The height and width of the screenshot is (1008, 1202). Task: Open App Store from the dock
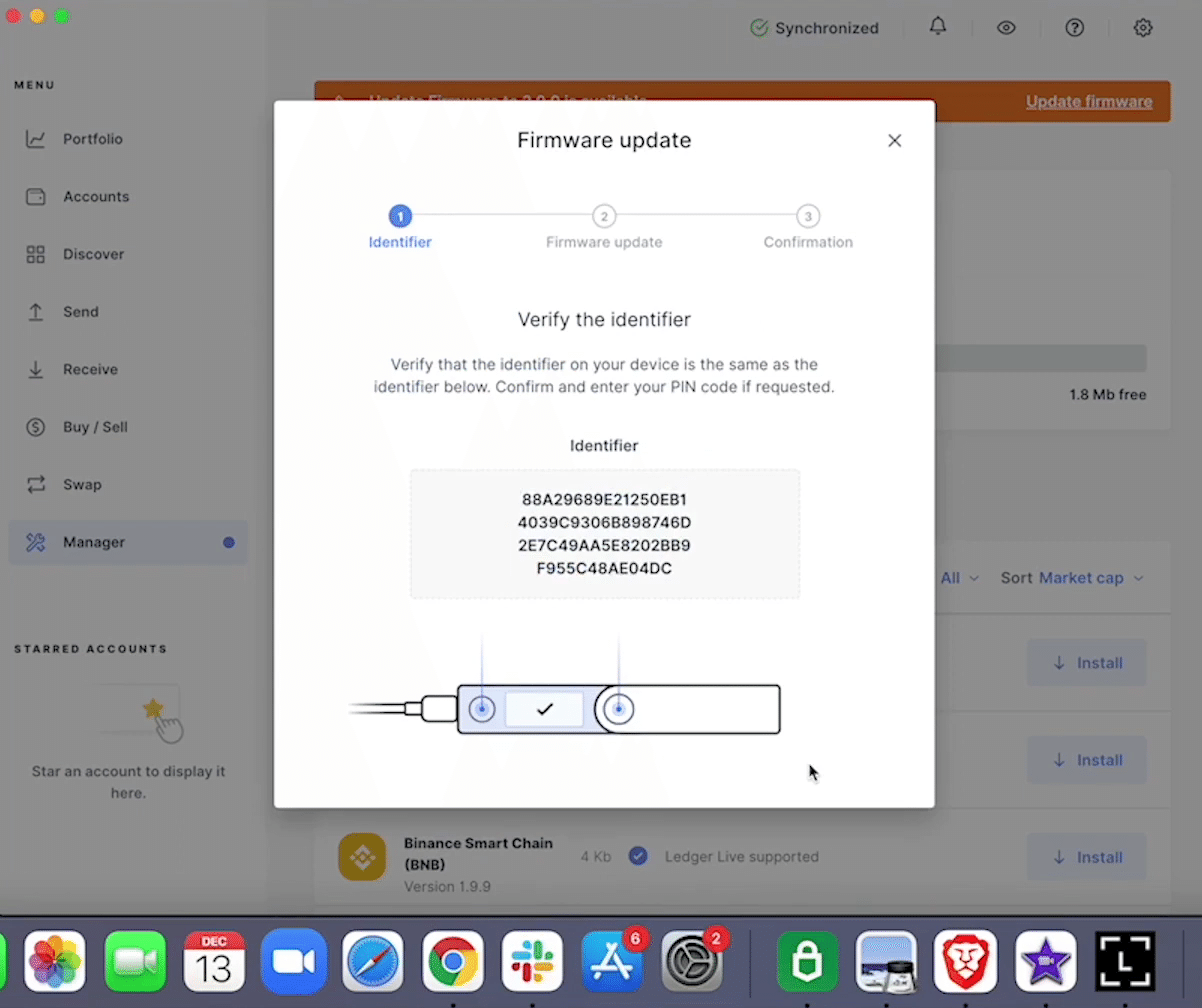pyautogui.click(x=612, y=962)
